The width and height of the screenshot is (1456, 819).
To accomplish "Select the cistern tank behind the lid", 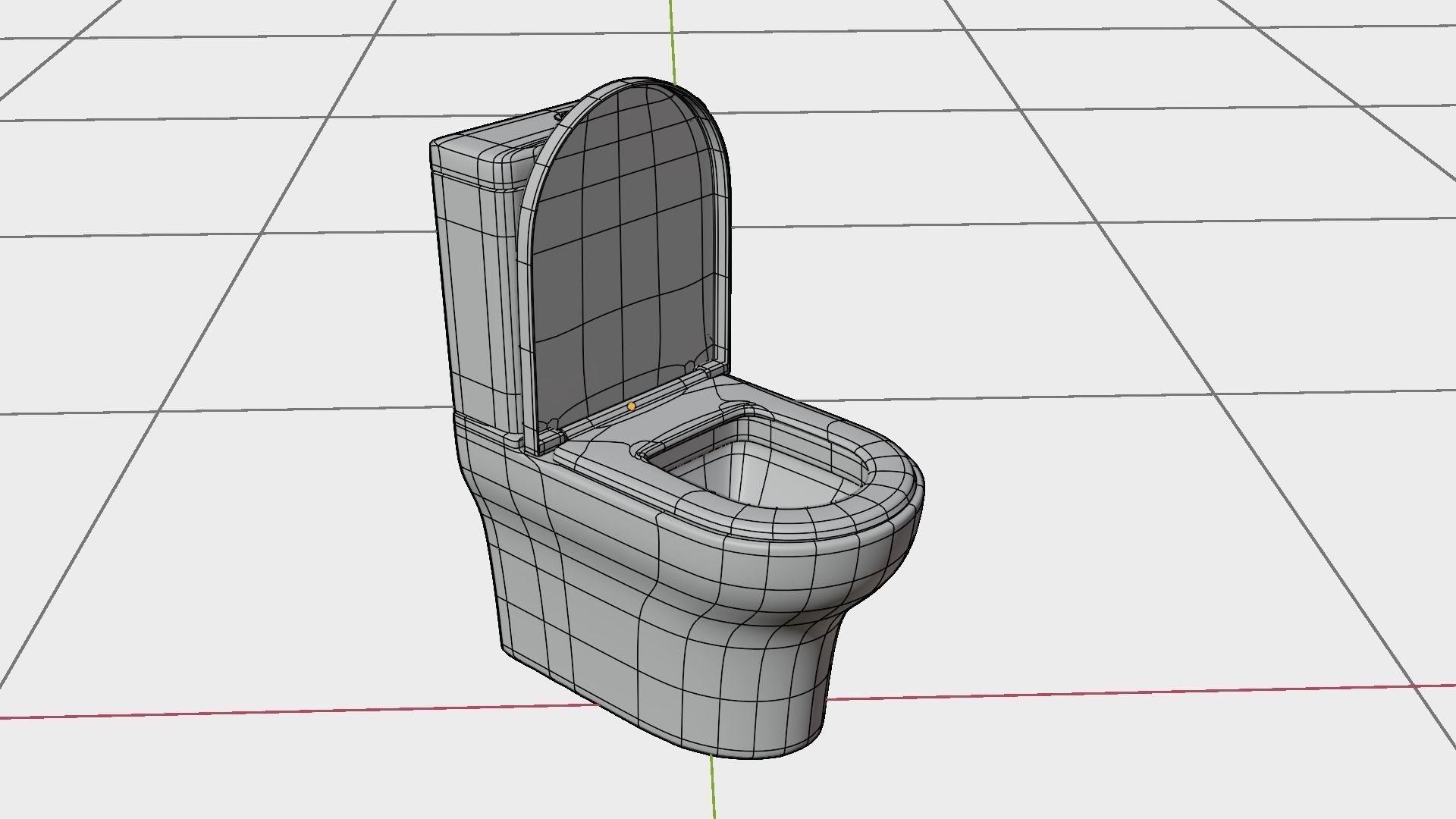I will tap(479, 288).
